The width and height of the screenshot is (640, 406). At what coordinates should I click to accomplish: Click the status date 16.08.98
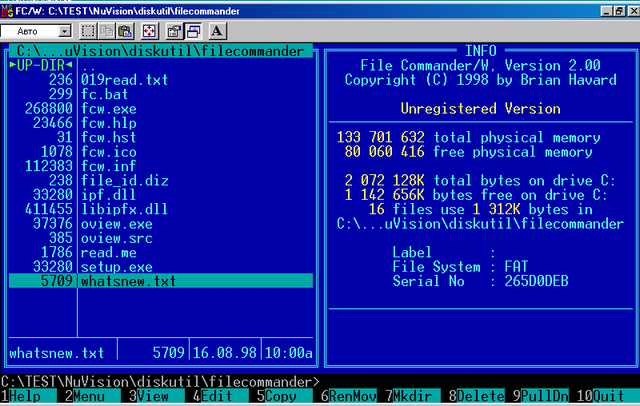coord(224,353)
